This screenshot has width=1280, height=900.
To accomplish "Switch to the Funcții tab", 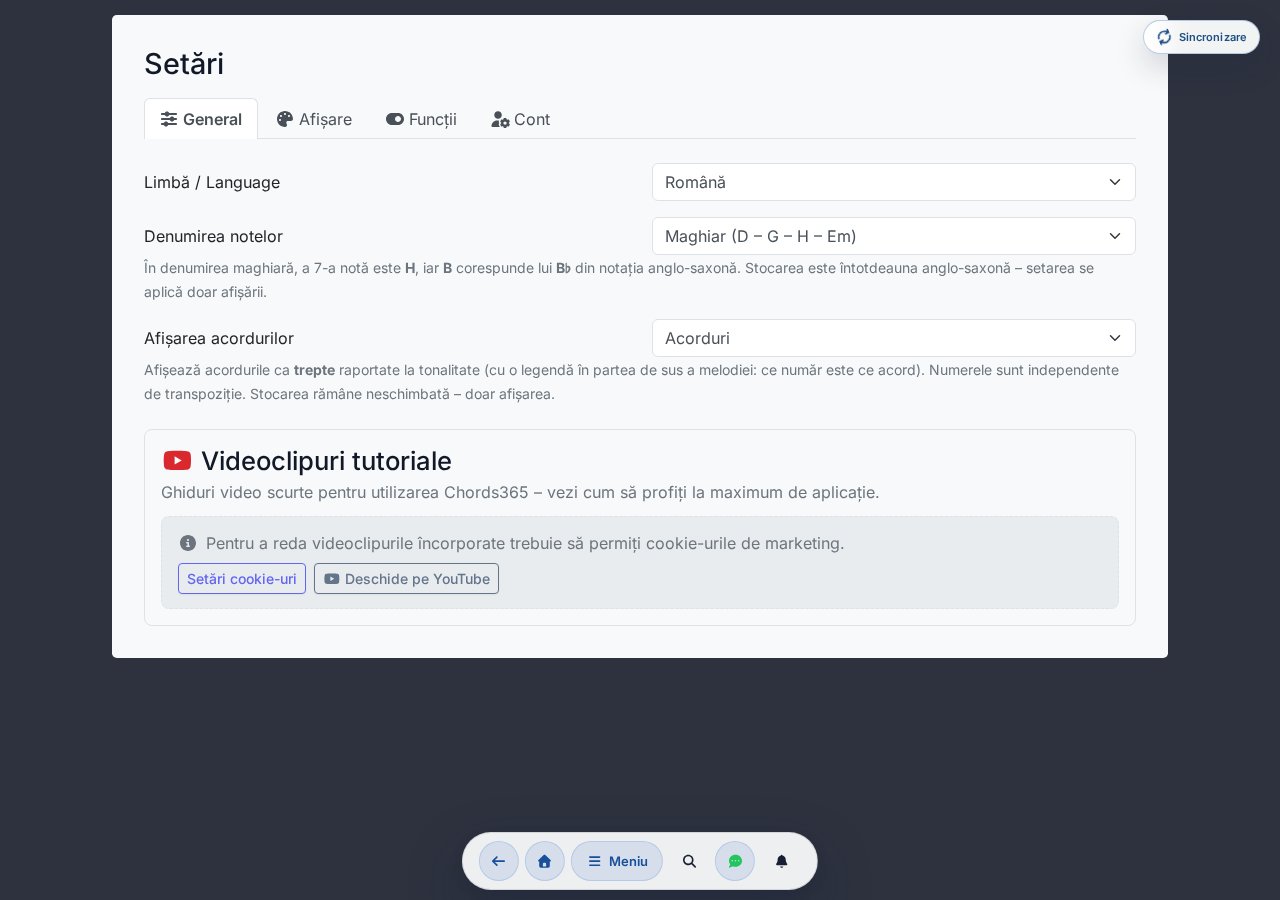I will (x=421, y=119).
